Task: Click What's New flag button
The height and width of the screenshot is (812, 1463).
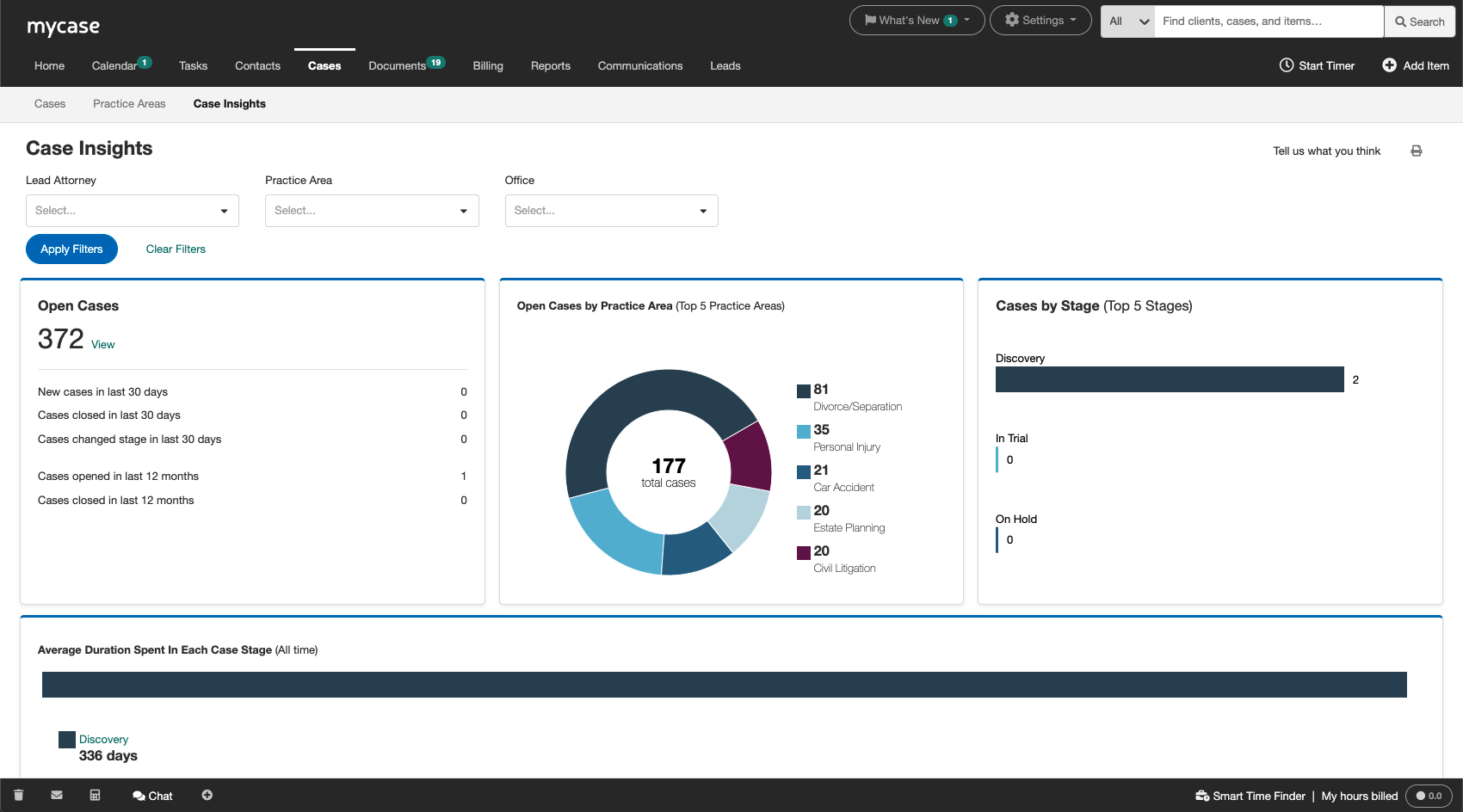Action: pos(917,21)
